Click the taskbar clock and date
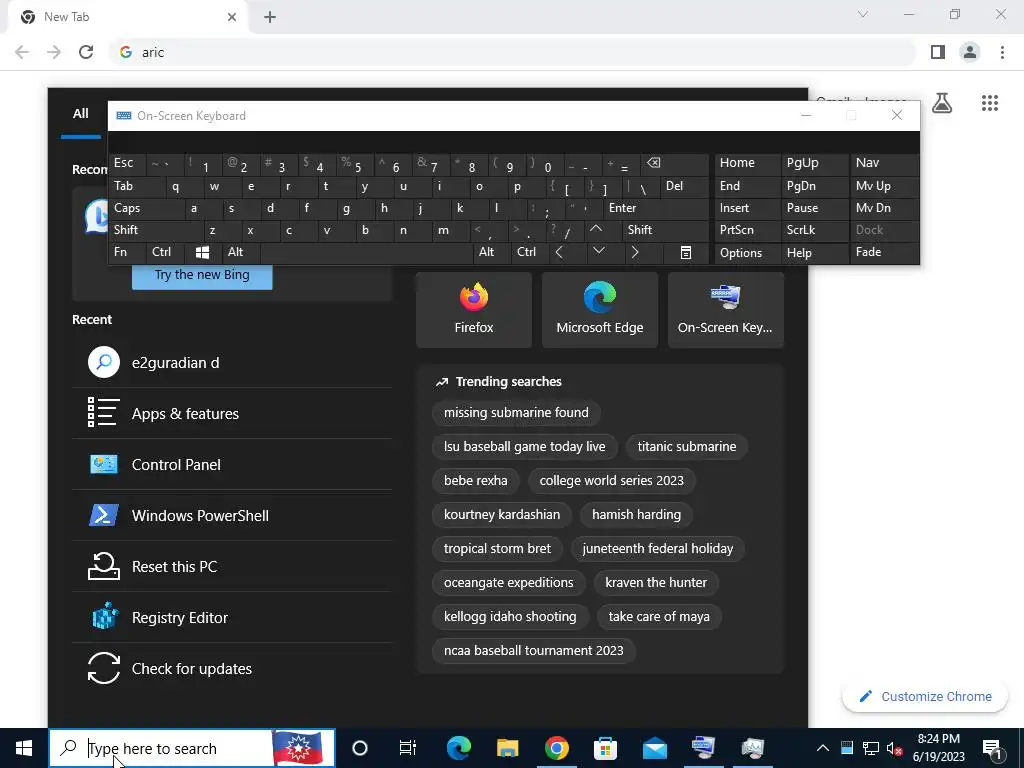Screen dimensions: 1024x768 tap(938, 748)
